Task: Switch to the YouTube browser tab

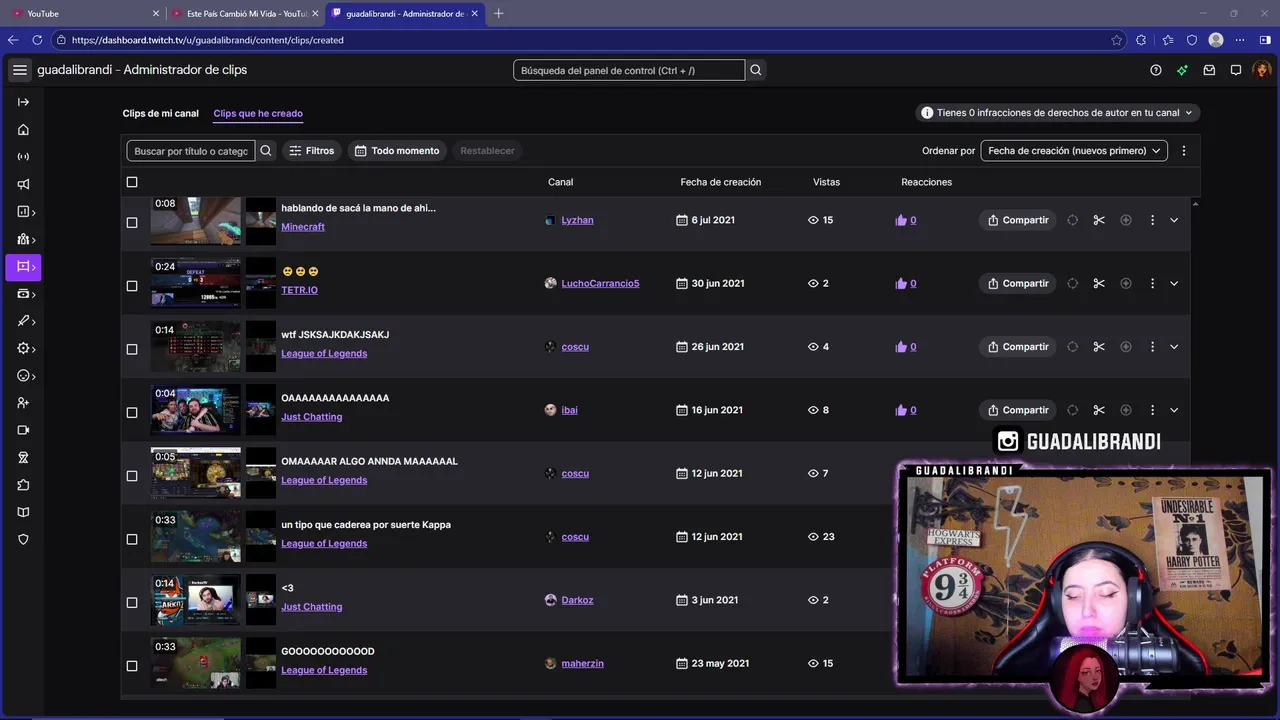Action: (84, 13)
